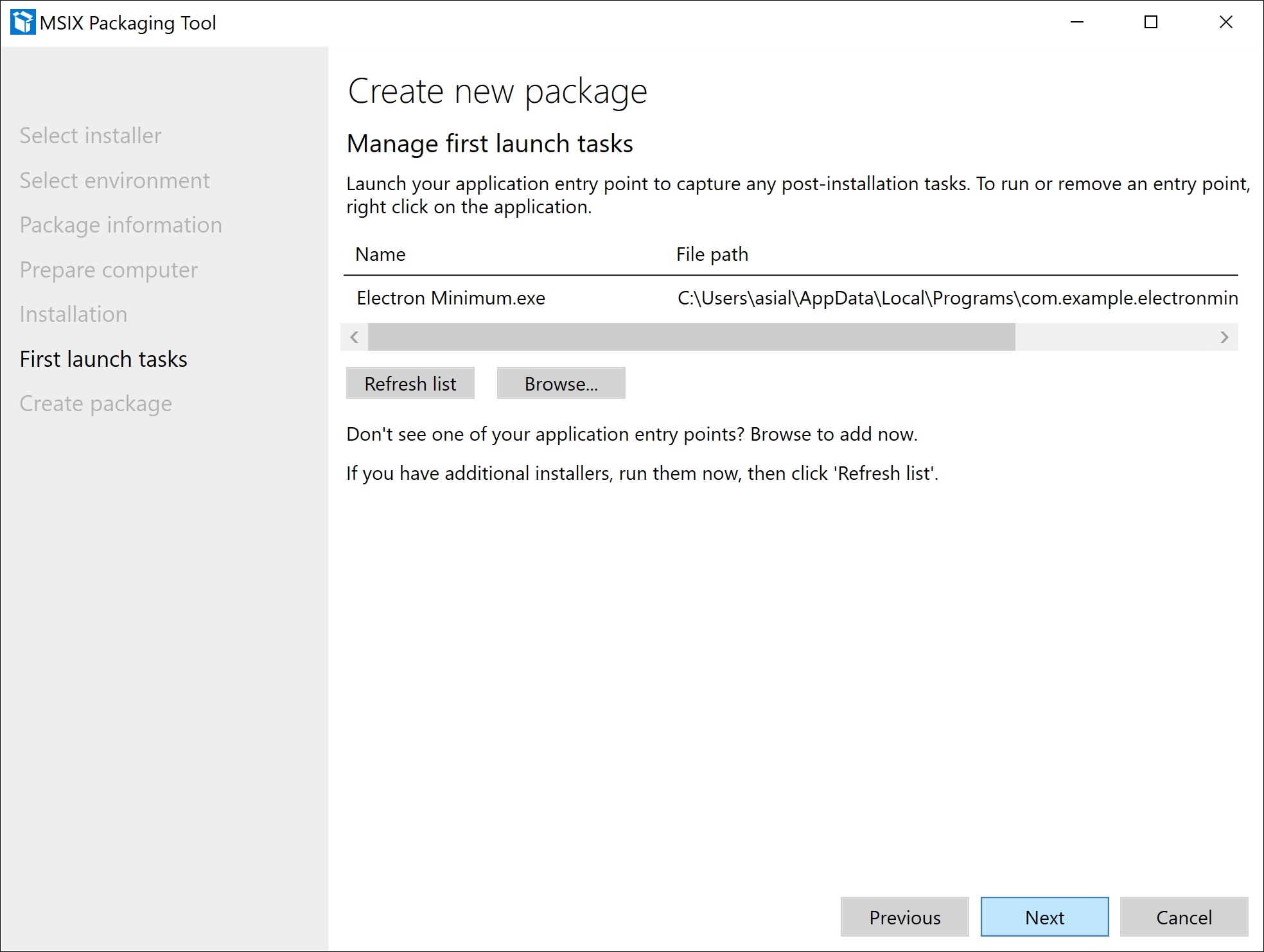This screenshot has width=1264, height=952.
Task: Click the File path column header
Action: pyautogui.click(x=712, y=254)
